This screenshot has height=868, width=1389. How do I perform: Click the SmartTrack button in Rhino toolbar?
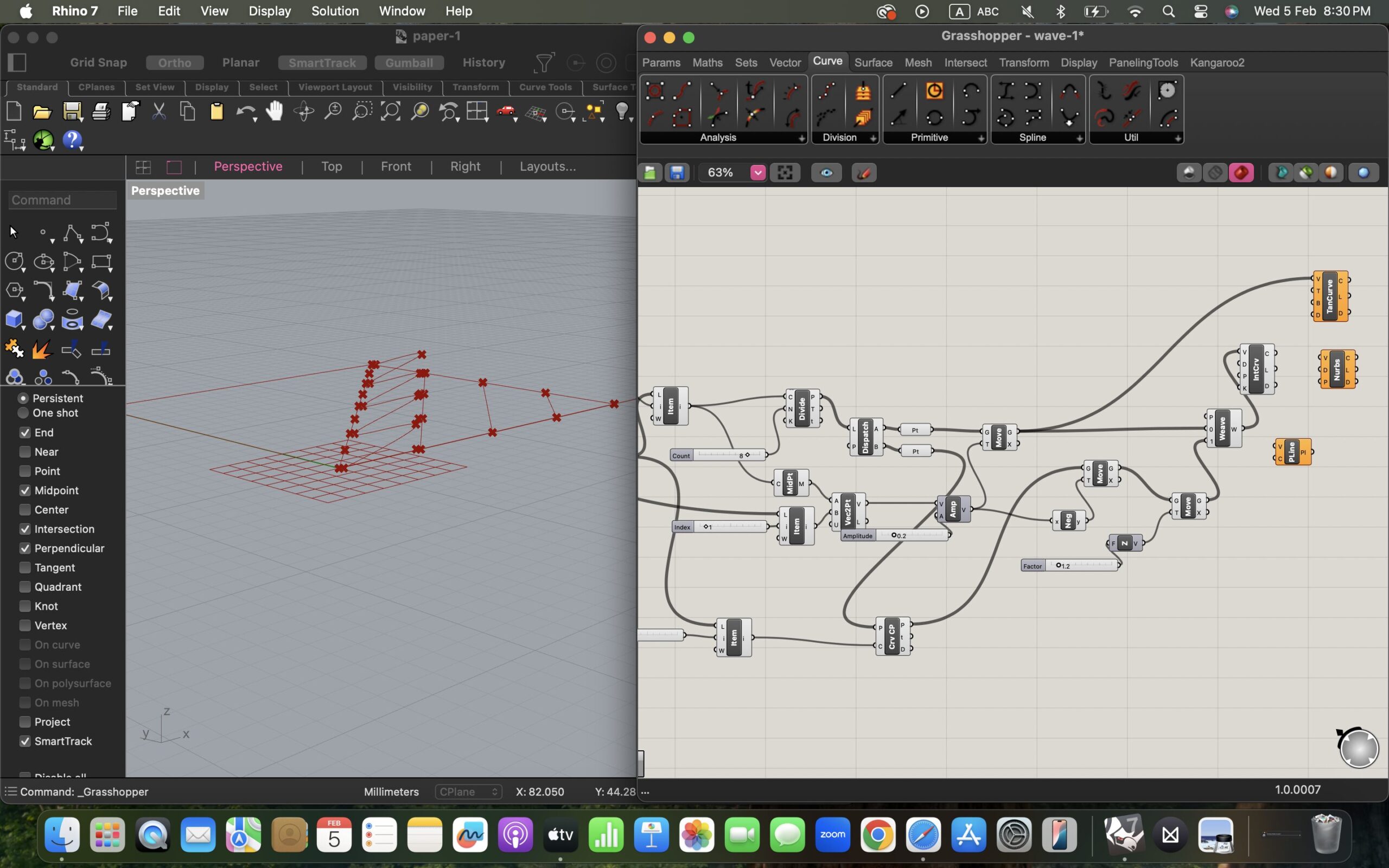point(322,62)
